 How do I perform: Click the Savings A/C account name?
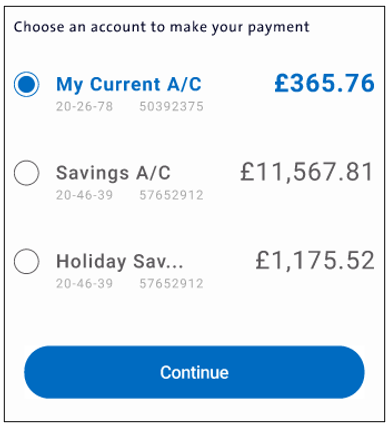click(x=113, y=173)
